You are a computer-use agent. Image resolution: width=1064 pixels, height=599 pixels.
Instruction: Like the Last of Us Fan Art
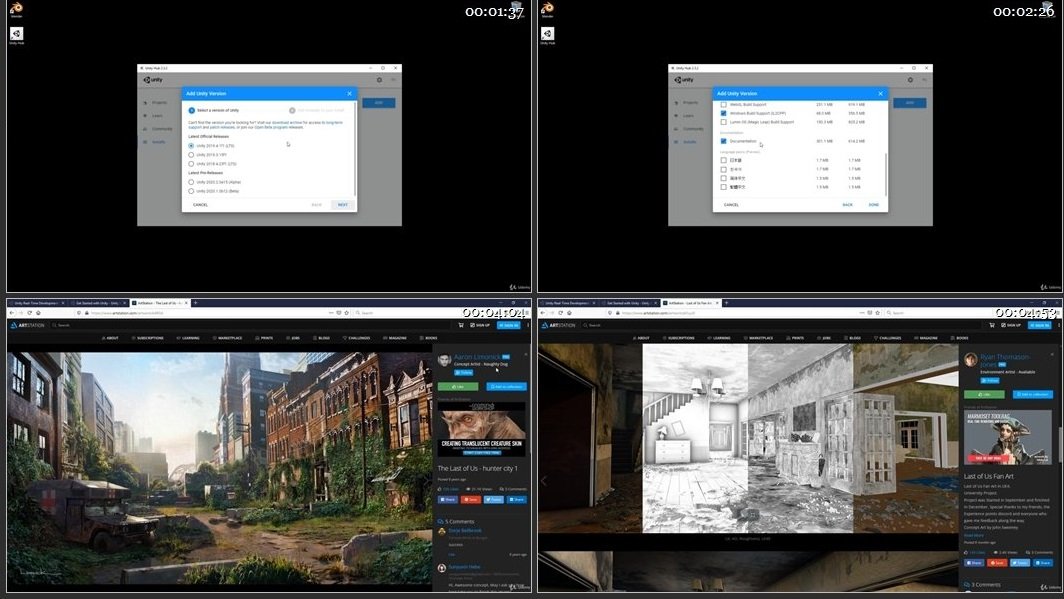[984, 394]
